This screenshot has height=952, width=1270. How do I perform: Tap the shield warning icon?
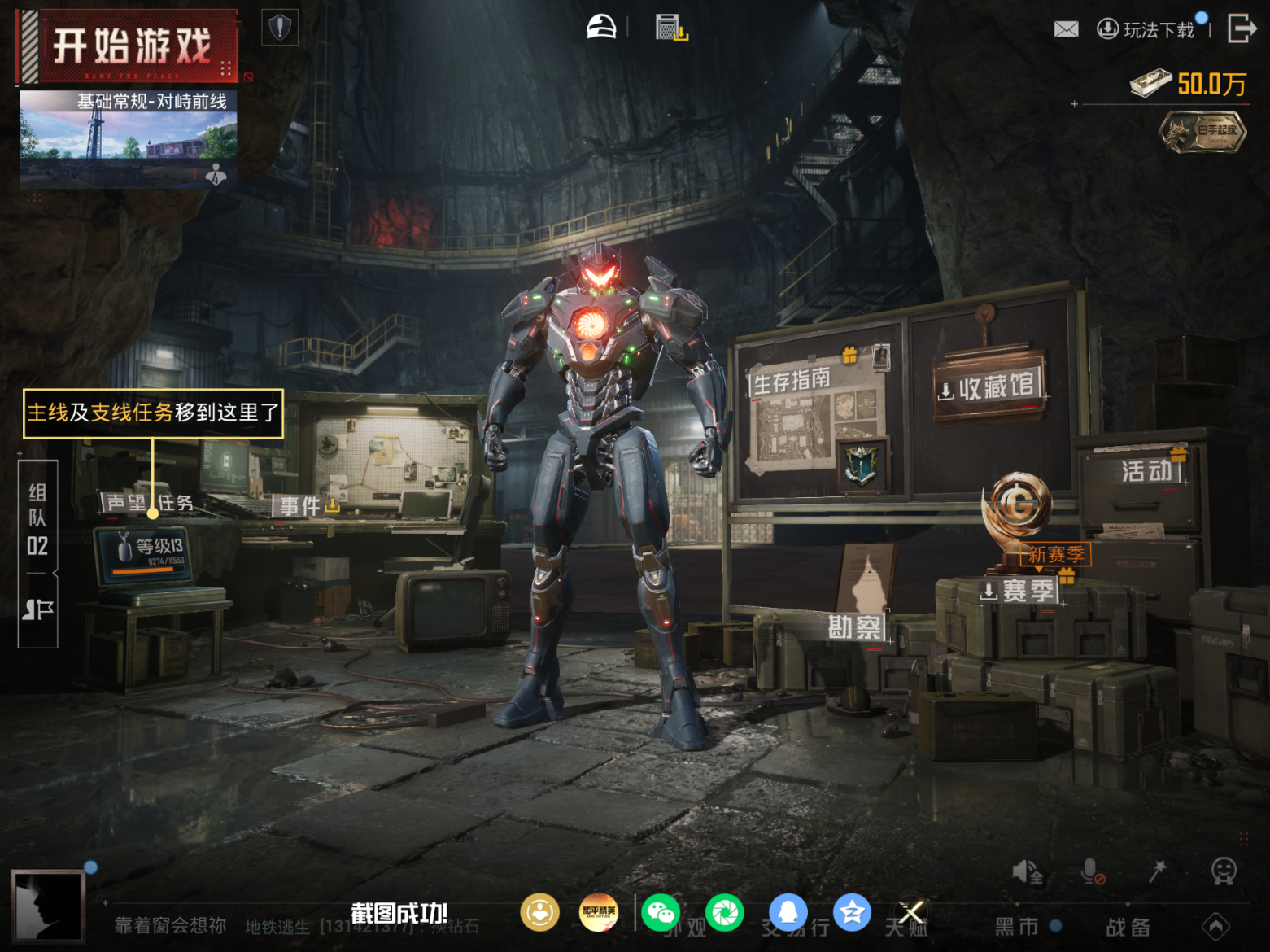(x=280, y=28)
